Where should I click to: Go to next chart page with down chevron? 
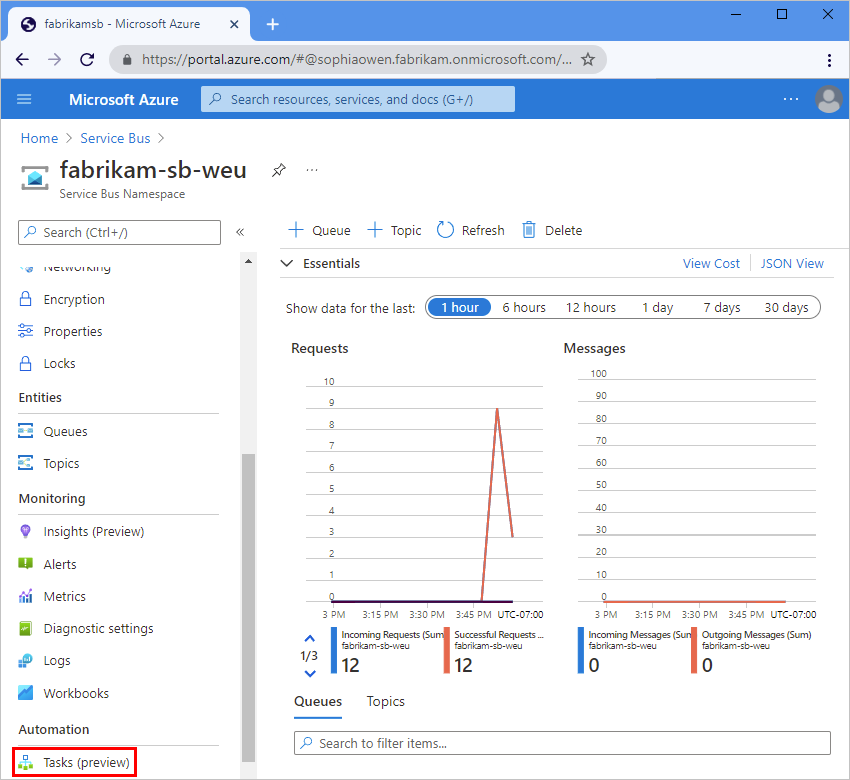coord(309,672)
